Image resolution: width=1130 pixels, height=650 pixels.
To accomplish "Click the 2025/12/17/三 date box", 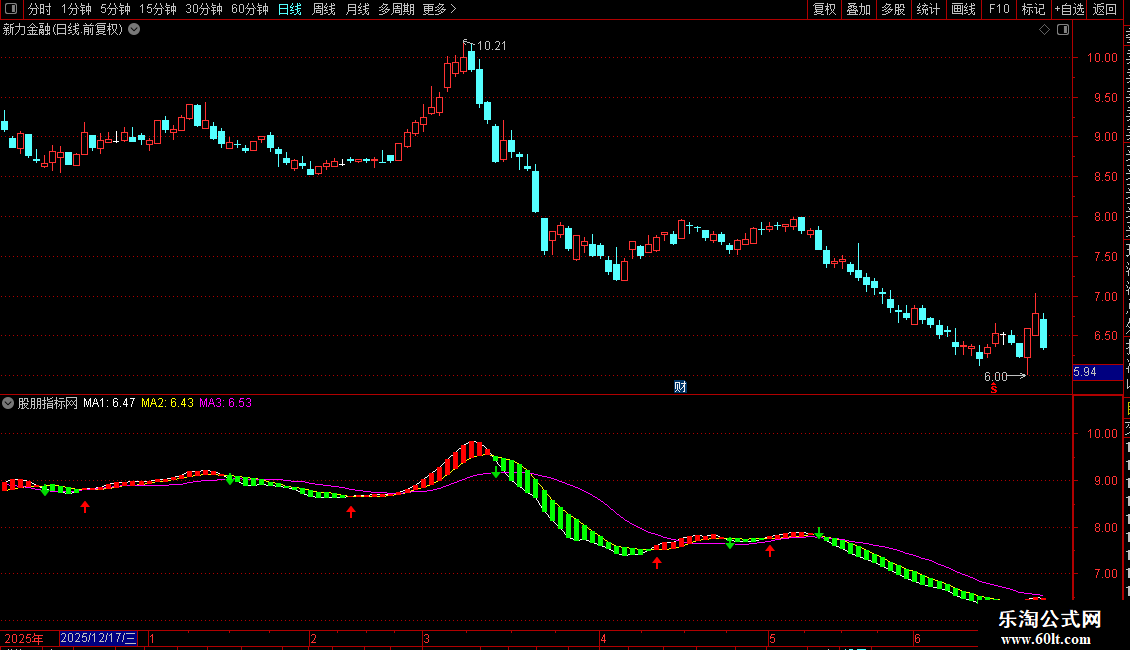I will coord(98,638).
